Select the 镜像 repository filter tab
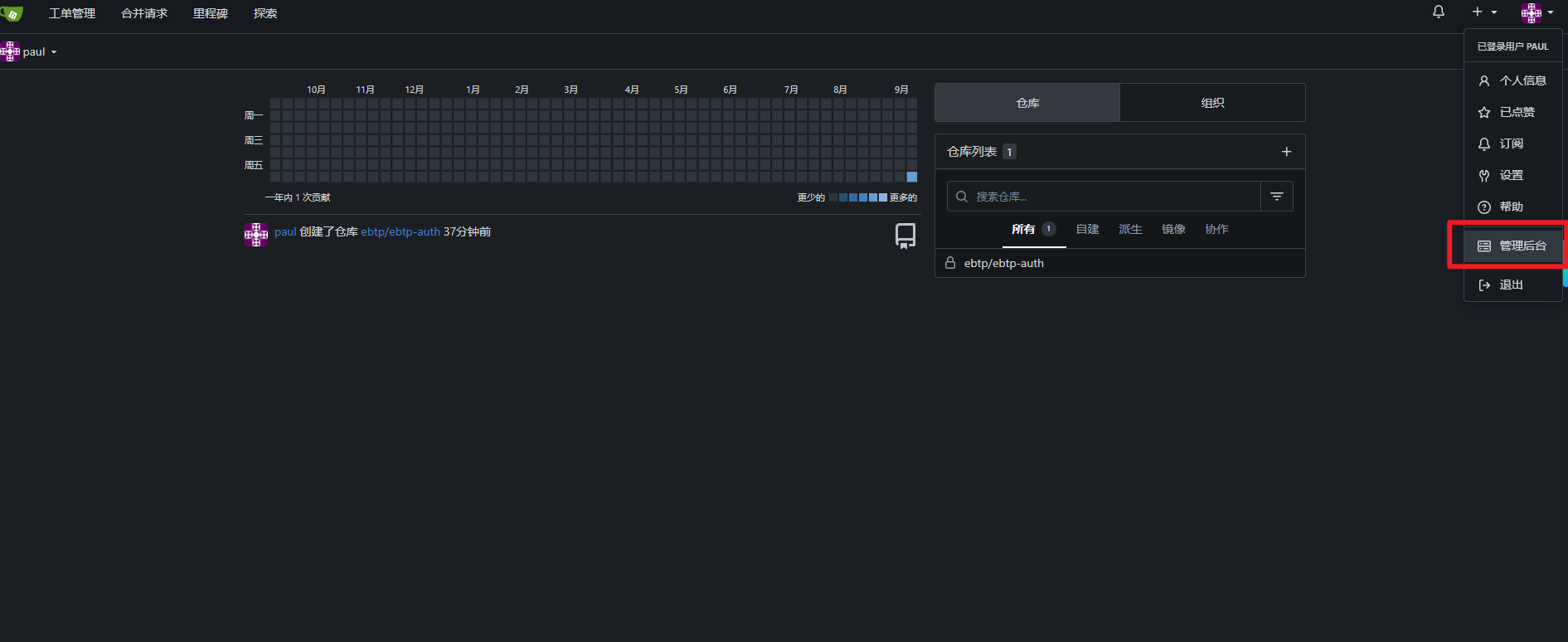The image size is (1568, 642). pos(1172,229)
